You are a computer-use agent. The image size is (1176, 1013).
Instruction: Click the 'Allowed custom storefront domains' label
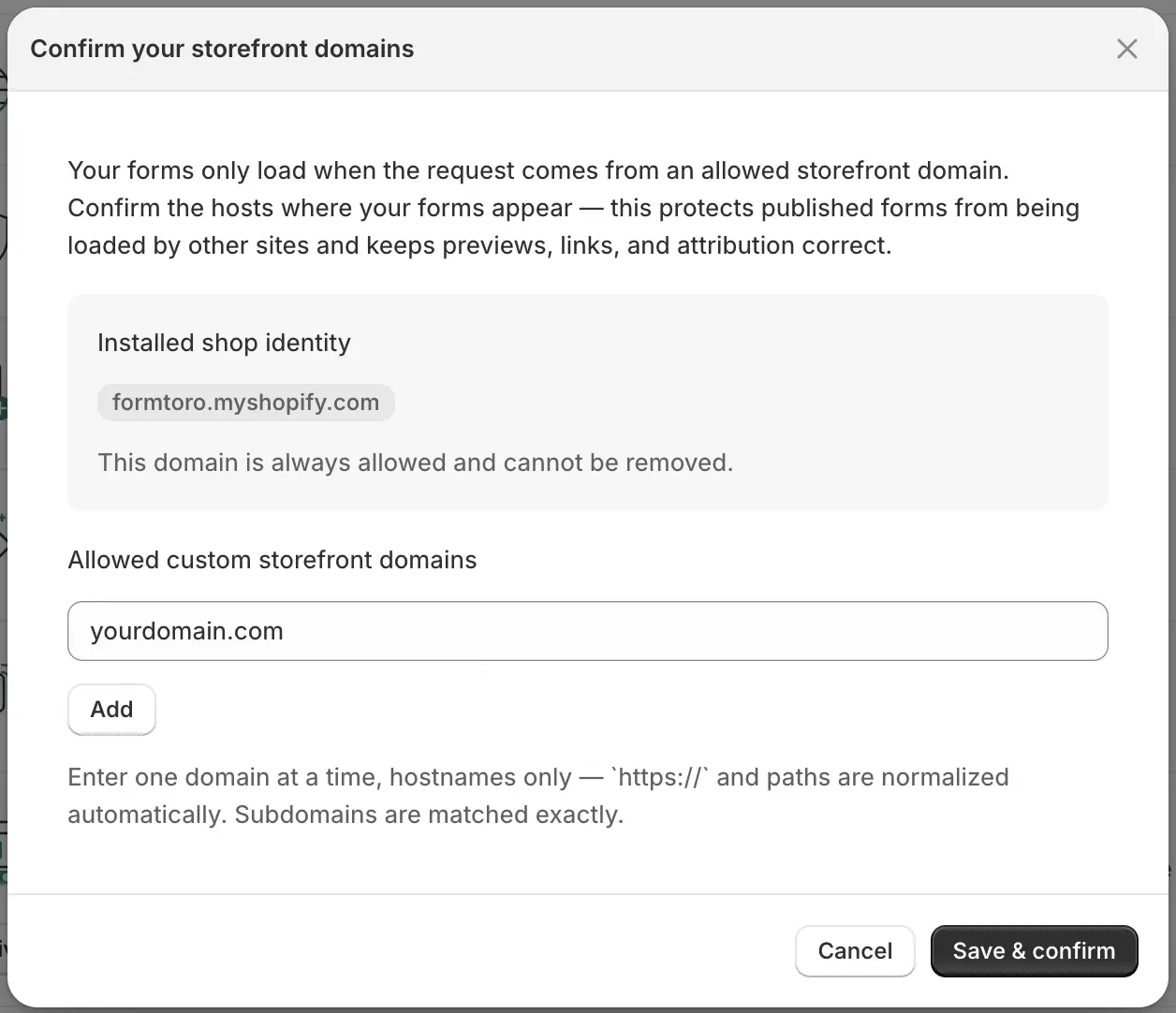(272, 560)
